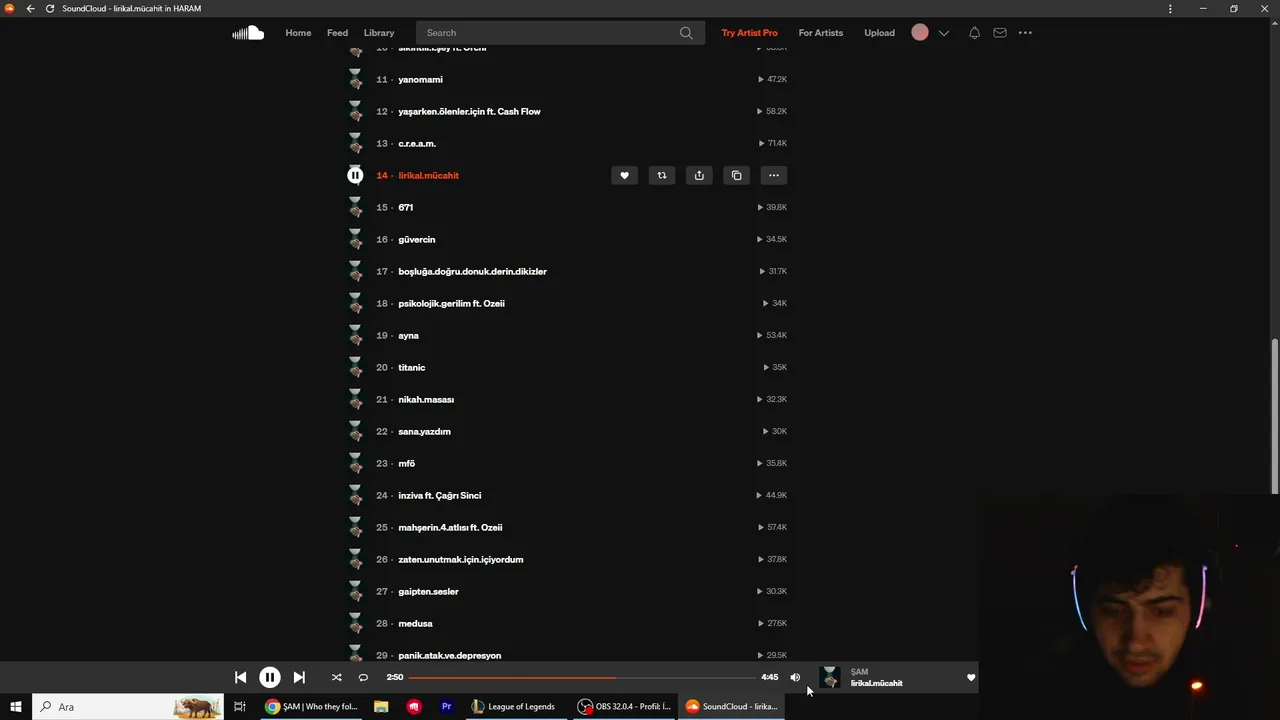Mute the volume speaker icon
1280x720 pixels.
click(x=795, y=677)
